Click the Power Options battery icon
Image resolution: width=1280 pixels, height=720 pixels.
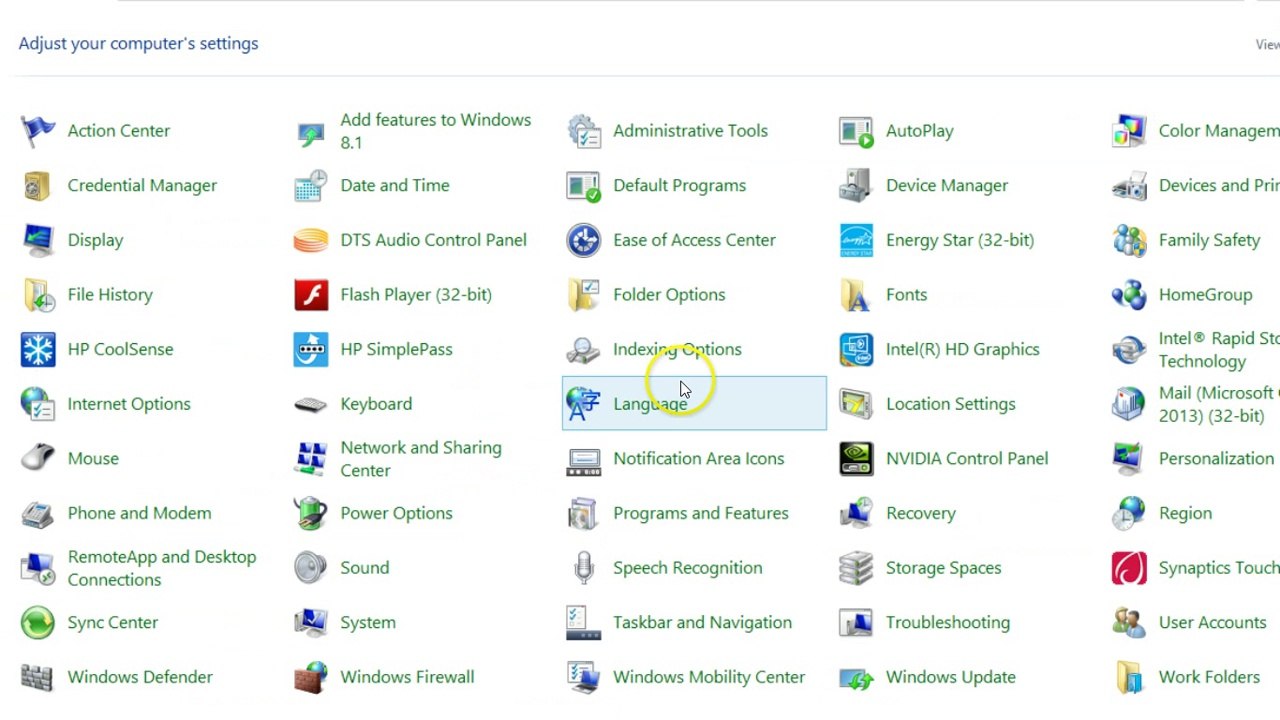tap(311, 513)
